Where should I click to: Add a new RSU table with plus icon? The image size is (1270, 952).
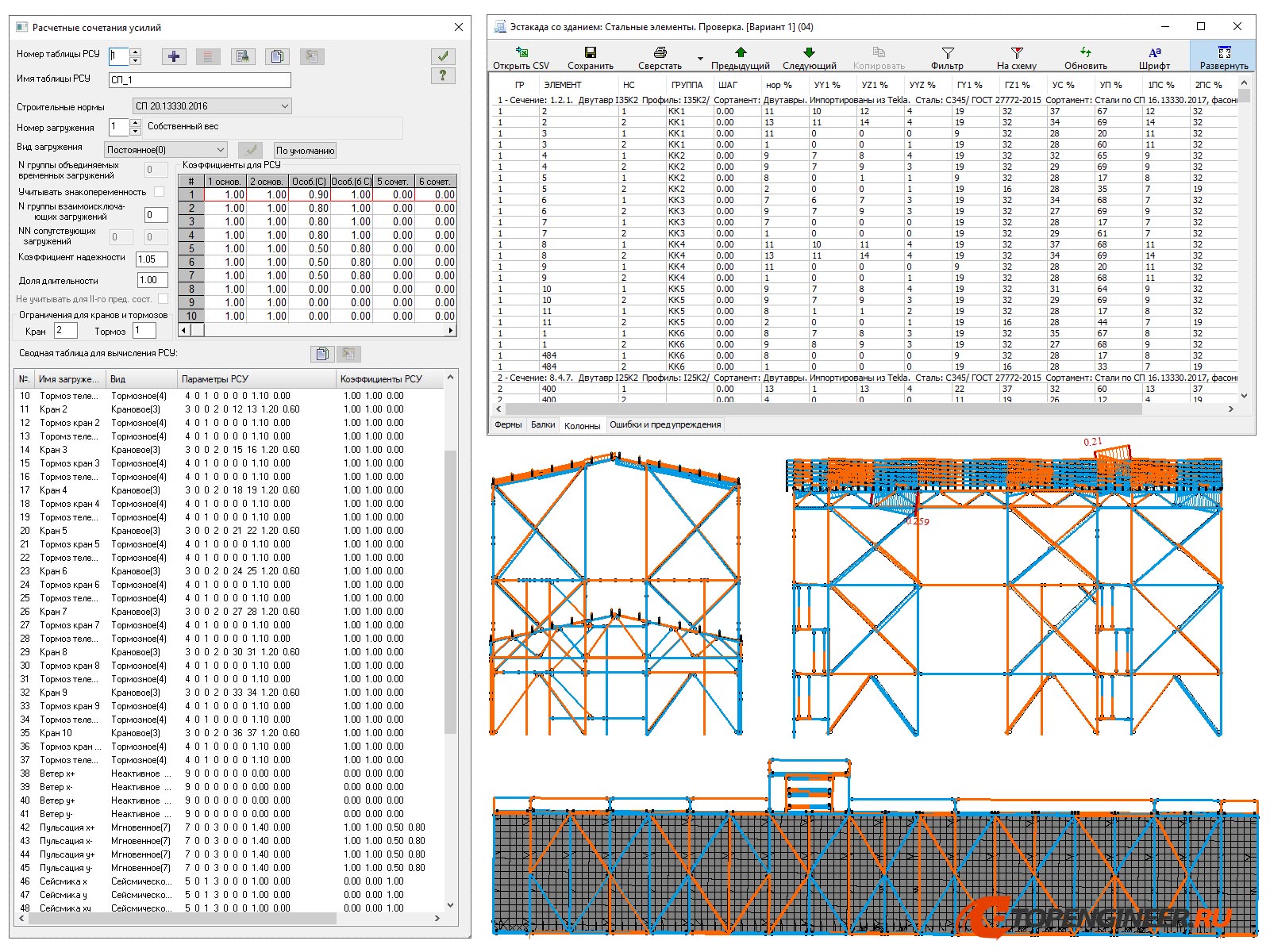(x=173, y=56)
